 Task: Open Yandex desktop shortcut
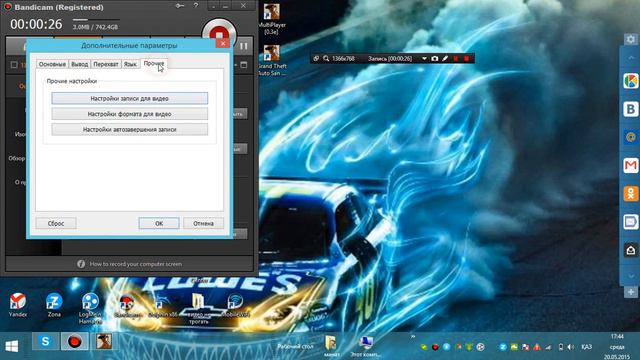coord(18,305)
